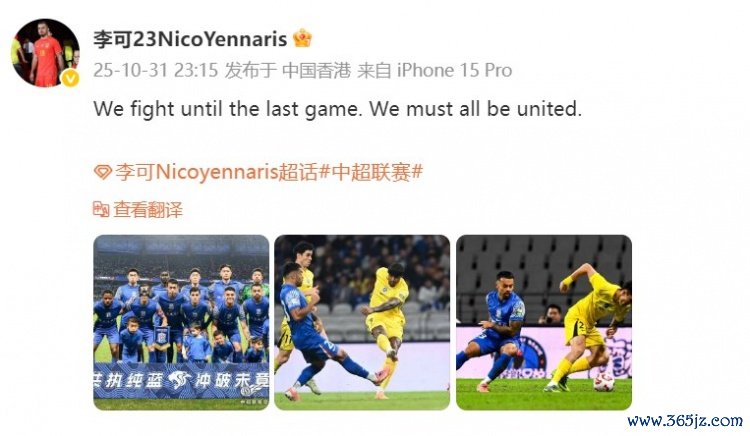Click the yellow verified badge on avatar
Screen dimensions: 750x436
(71, 77)
